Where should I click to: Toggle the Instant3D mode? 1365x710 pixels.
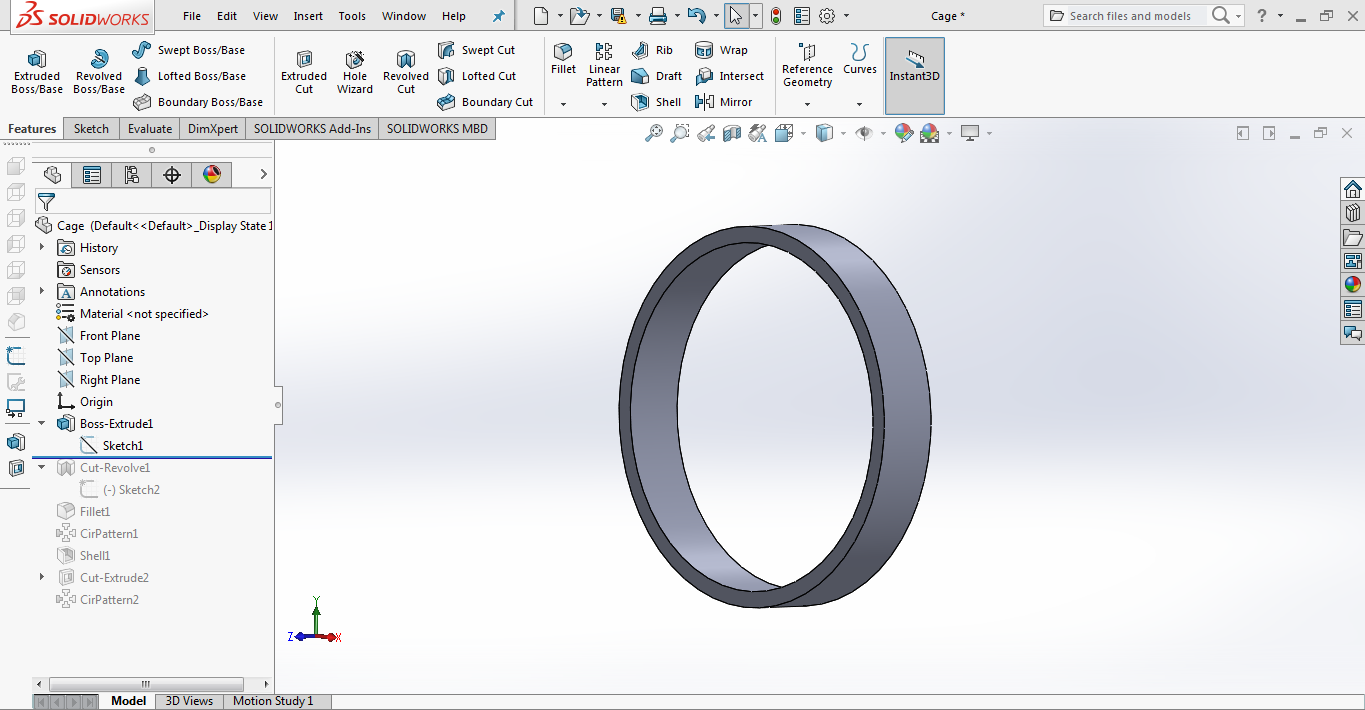(914, 66)
